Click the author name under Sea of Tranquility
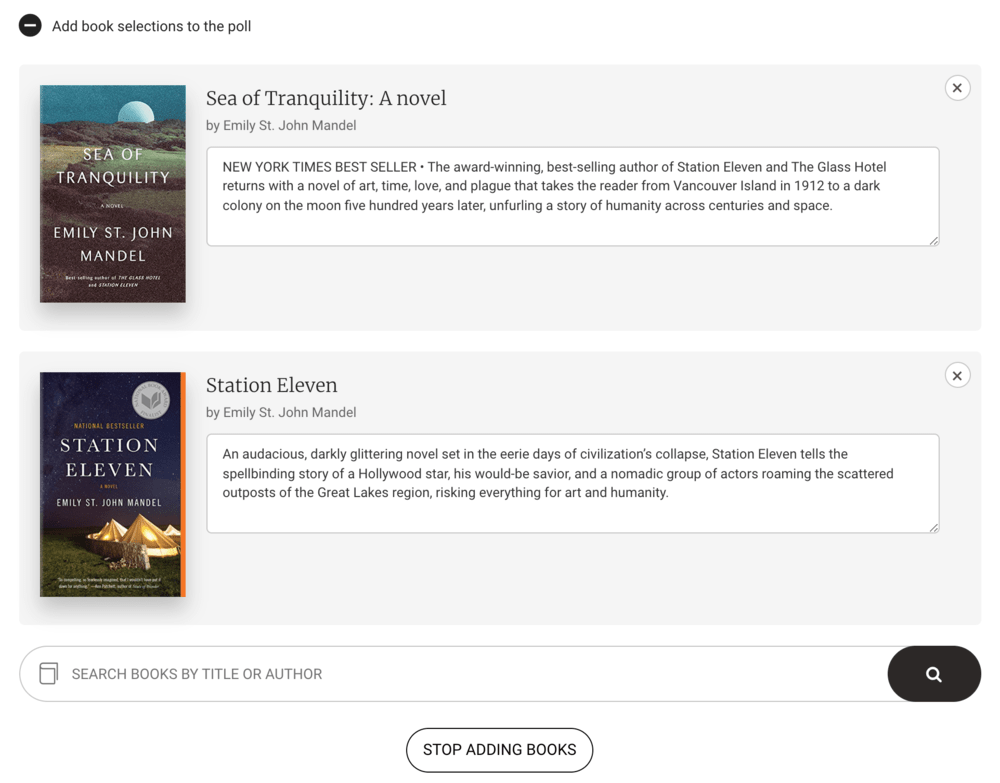1000x783 pixels. 281,125
